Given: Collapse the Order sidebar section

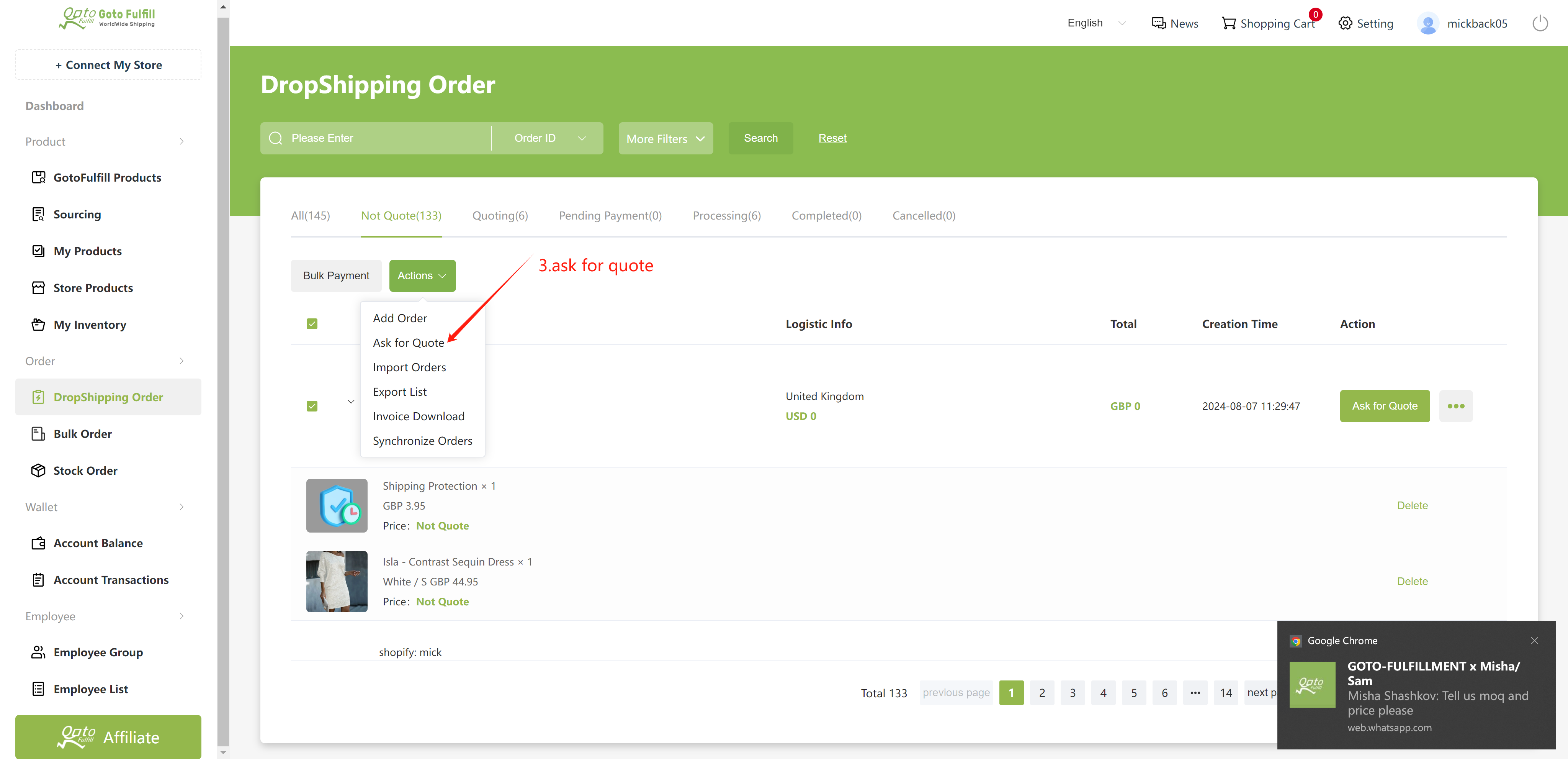Looking at the screenshot, I should (x=181, y=361).
